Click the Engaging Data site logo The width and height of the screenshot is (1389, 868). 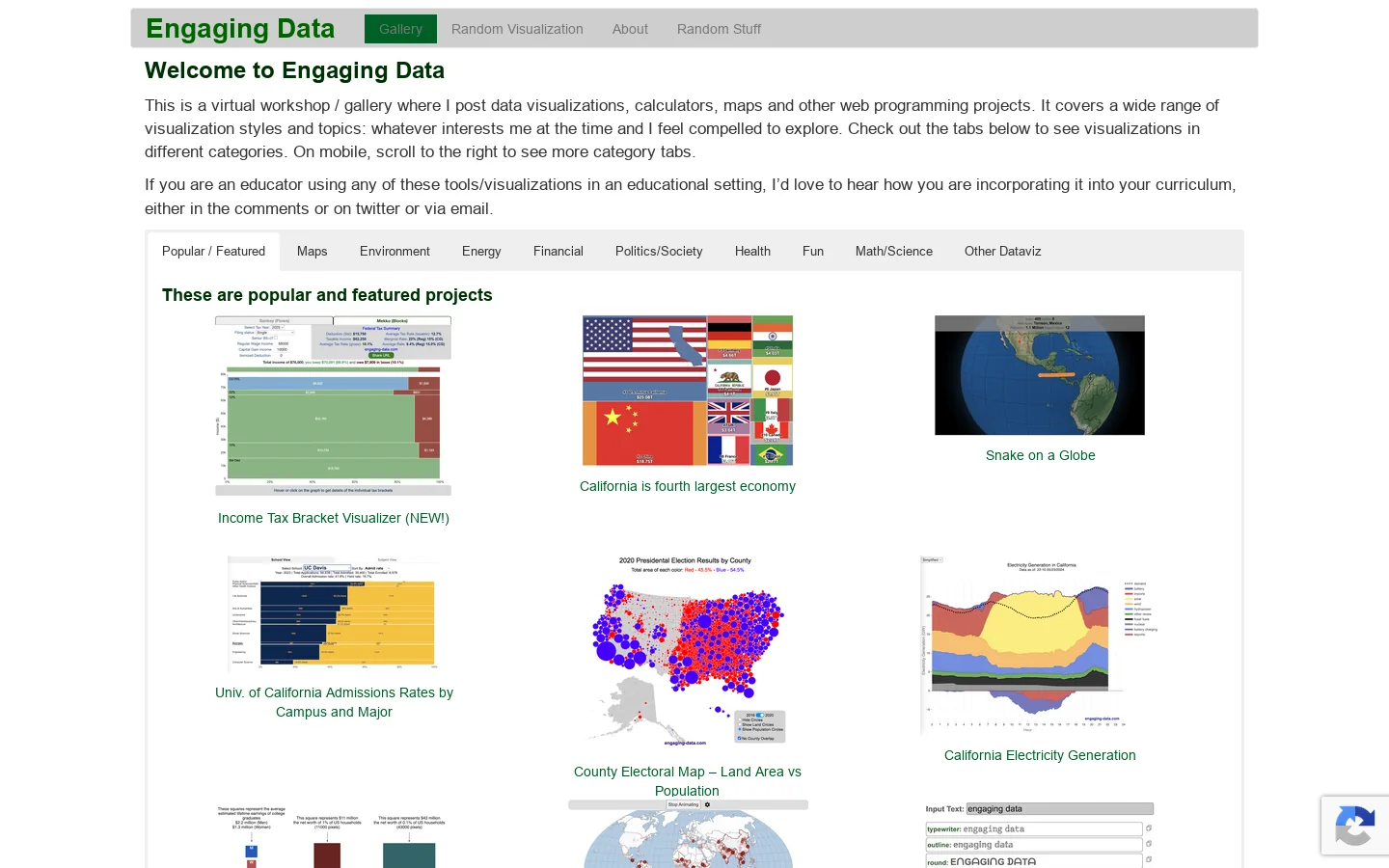[240, 29]
